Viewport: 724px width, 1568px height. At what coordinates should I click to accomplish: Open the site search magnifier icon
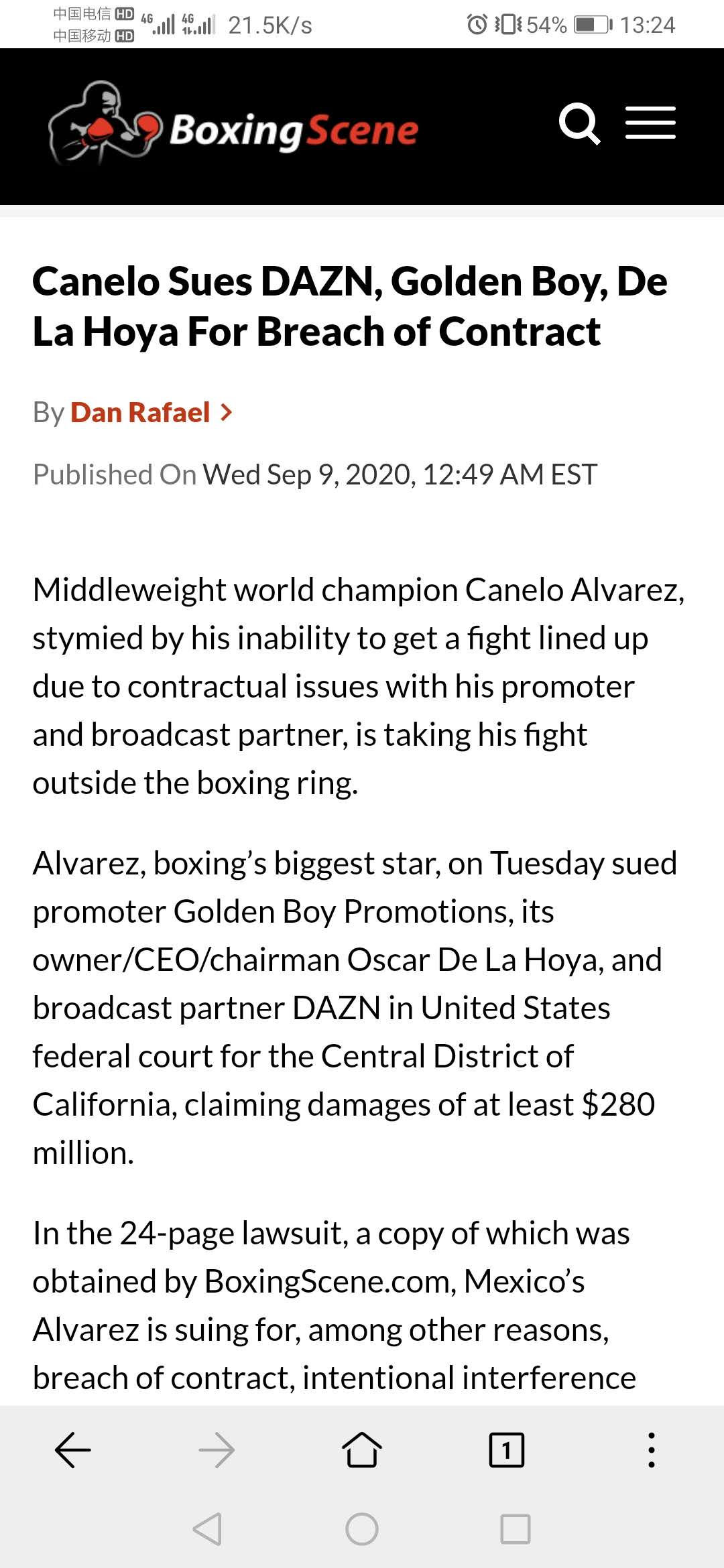coord(580,124)
